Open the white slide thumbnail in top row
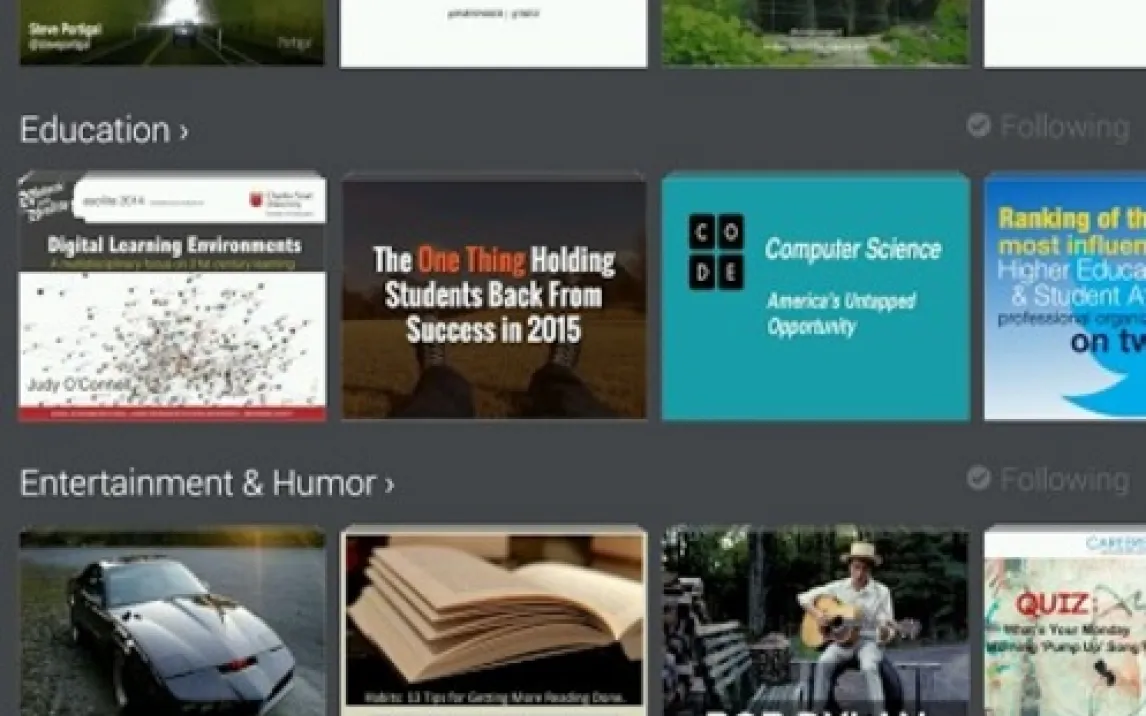 pyautogui.click(x=494, y=32)
